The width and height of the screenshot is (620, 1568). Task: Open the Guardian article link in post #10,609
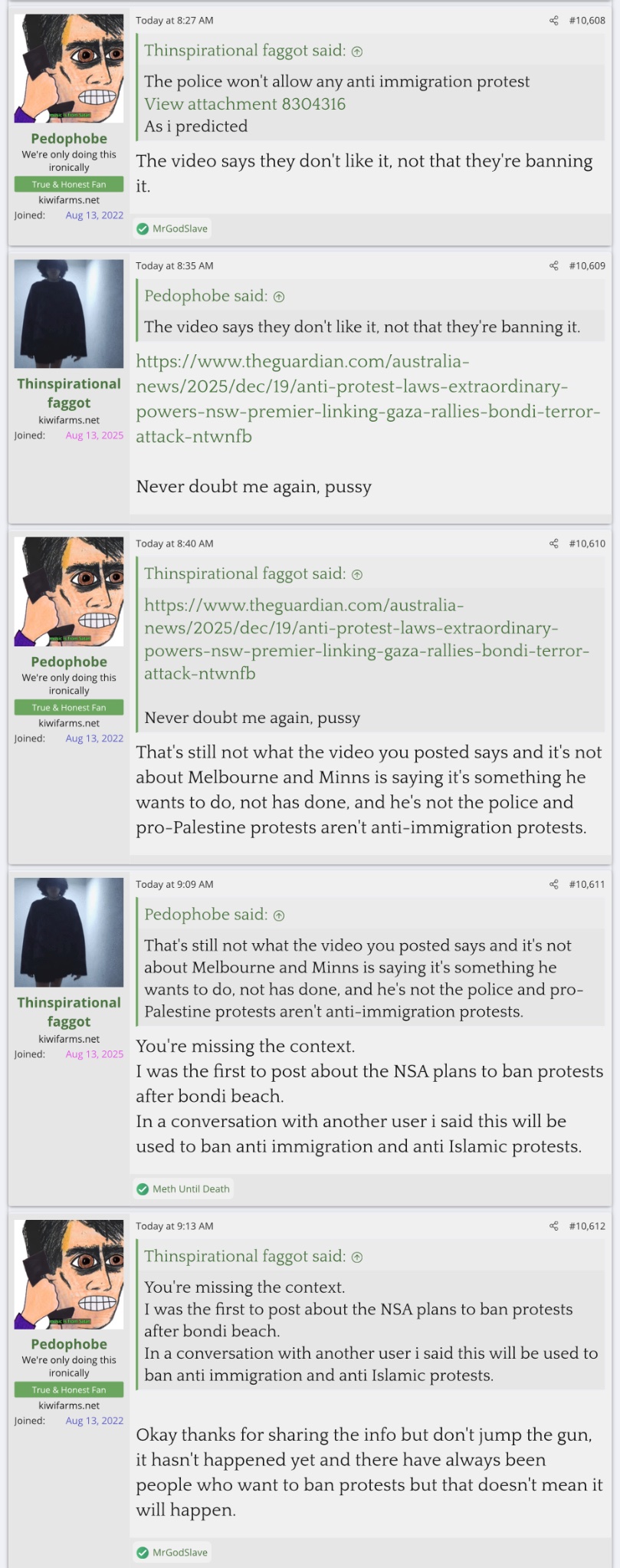368,399
